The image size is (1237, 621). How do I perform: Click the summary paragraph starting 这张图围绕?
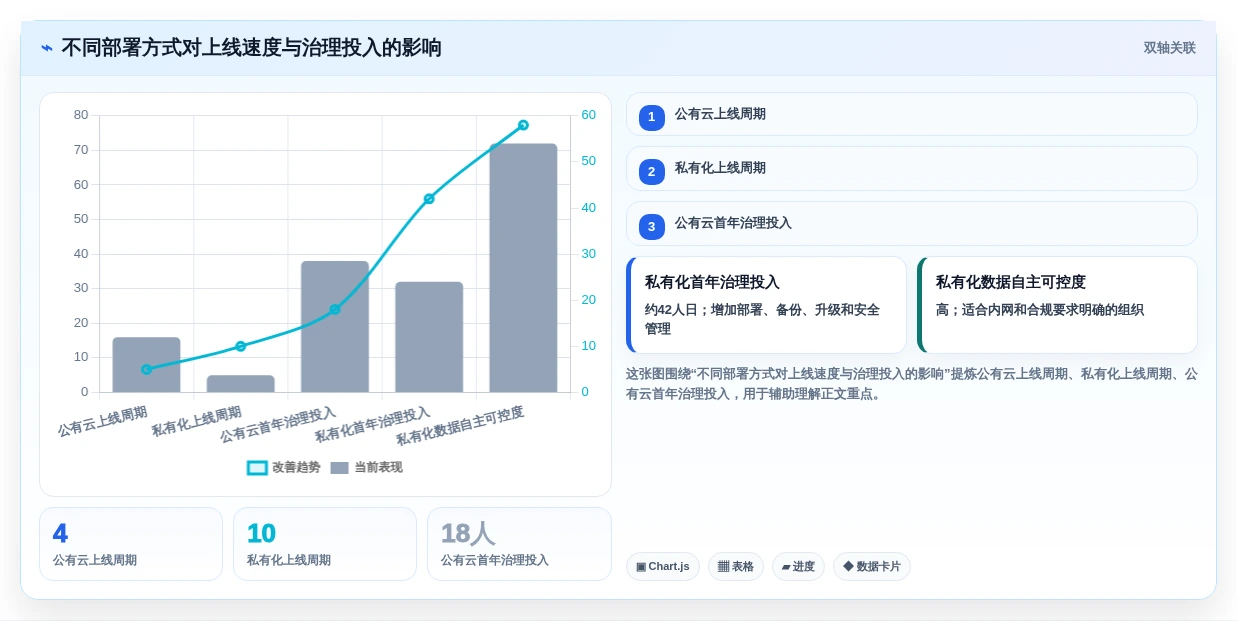click(911, 384)
